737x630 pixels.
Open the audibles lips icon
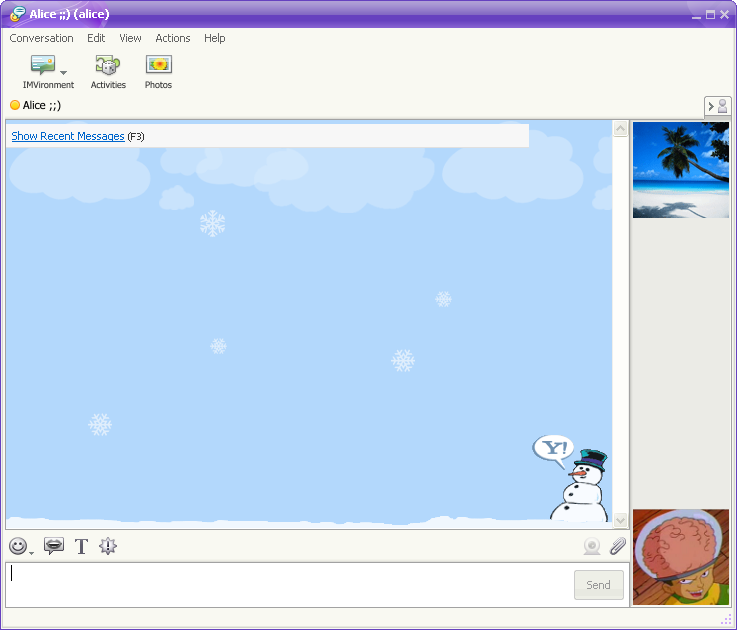tap(54, 545)
